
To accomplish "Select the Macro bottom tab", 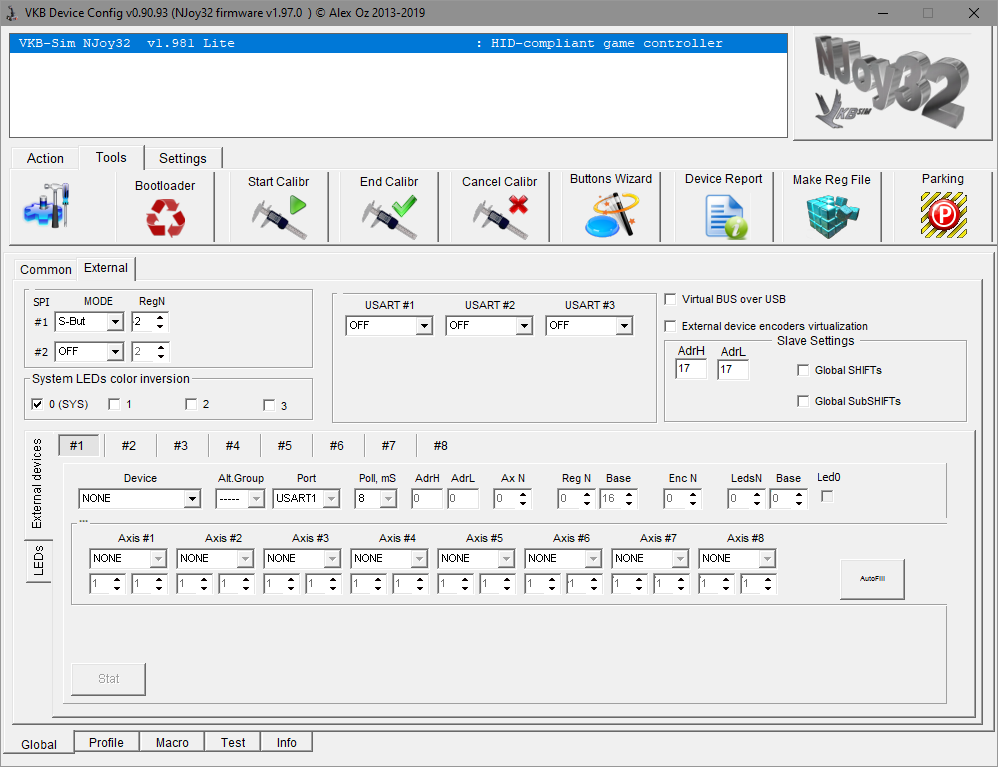I will tap(172, 742).
